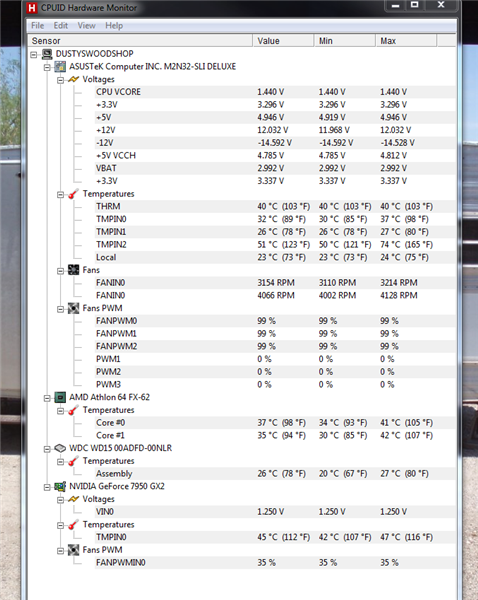Image resolution: width=478 pixels, height=600 pixels.
Task: Open the File menu
Action: [38, 26]
